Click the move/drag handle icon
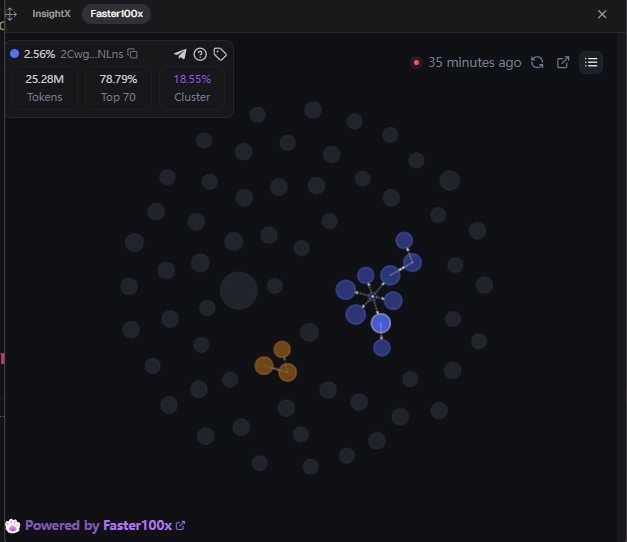 (x=11, y=14)
